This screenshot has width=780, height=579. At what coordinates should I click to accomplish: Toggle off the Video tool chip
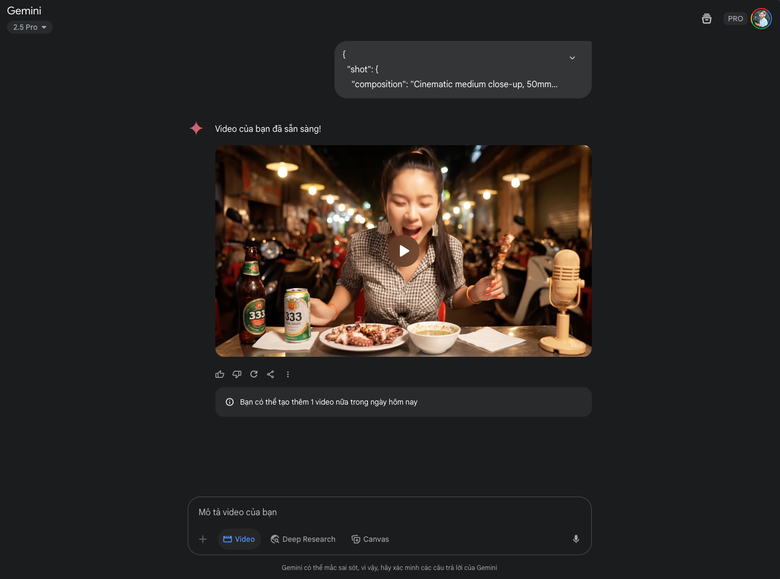pyautogui.click(x=239, y=539)
